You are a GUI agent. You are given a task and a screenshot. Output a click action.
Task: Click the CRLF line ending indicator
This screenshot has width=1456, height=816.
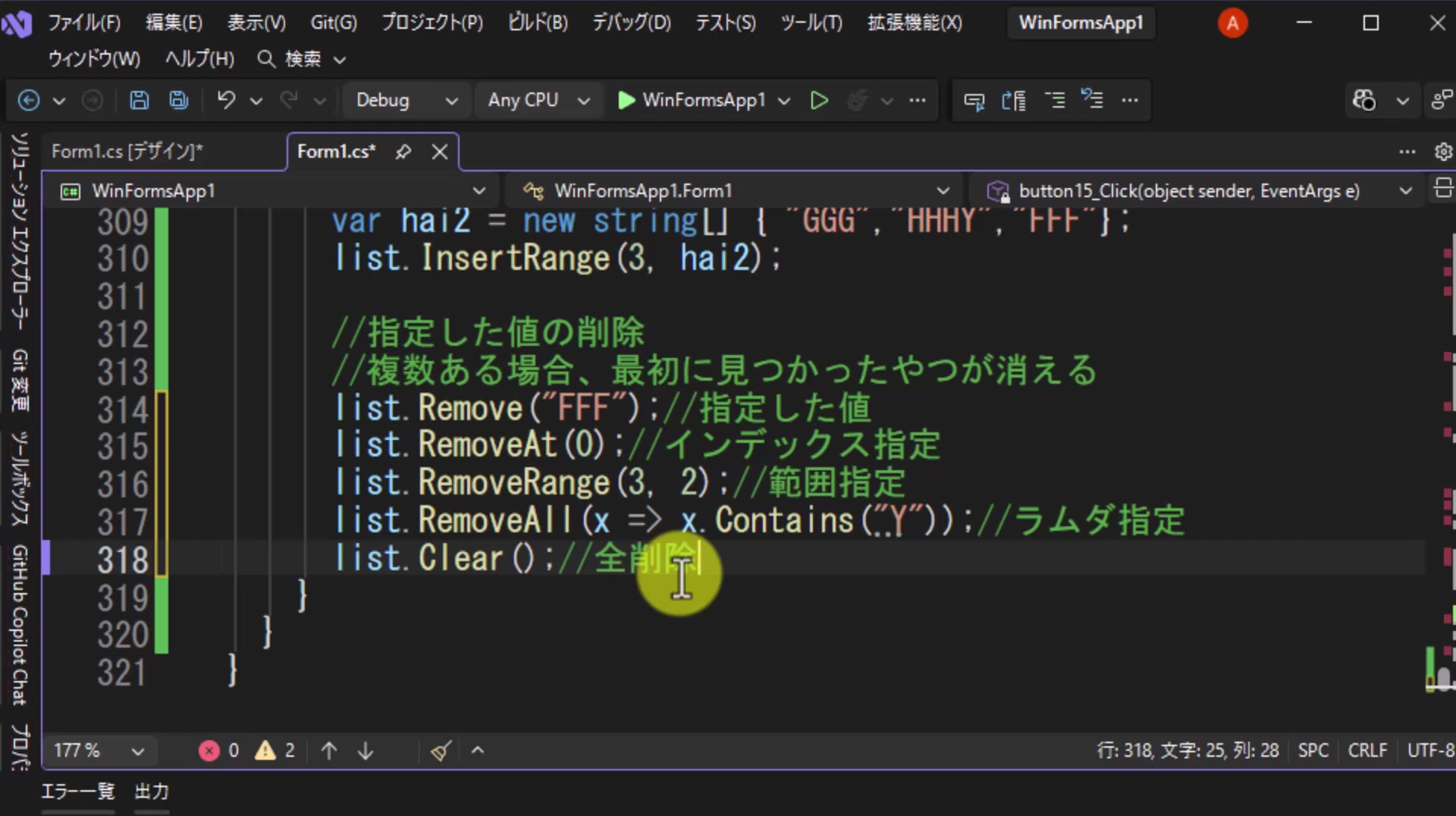pos(1367,751)
